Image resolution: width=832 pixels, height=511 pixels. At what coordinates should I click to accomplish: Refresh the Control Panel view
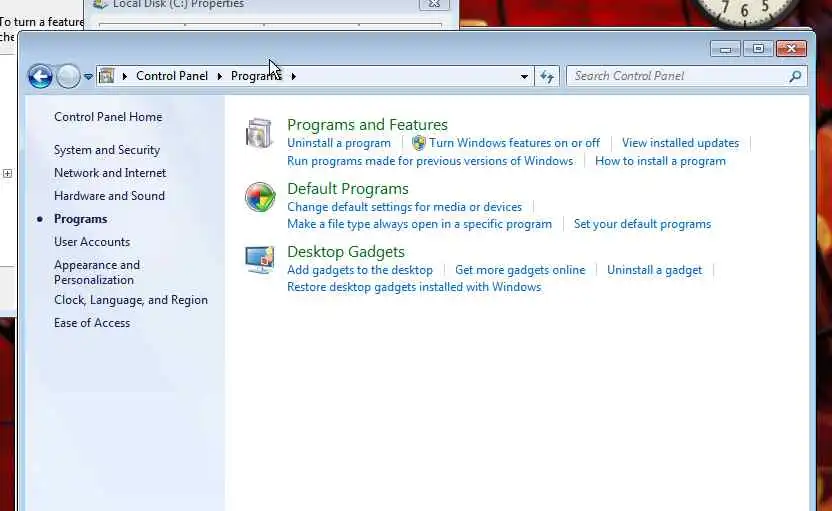pos(547,76)
